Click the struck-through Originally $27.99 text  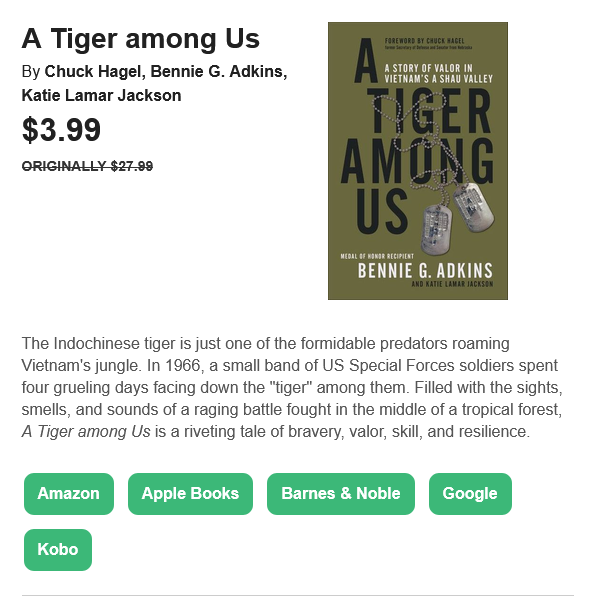coord(87,166)
